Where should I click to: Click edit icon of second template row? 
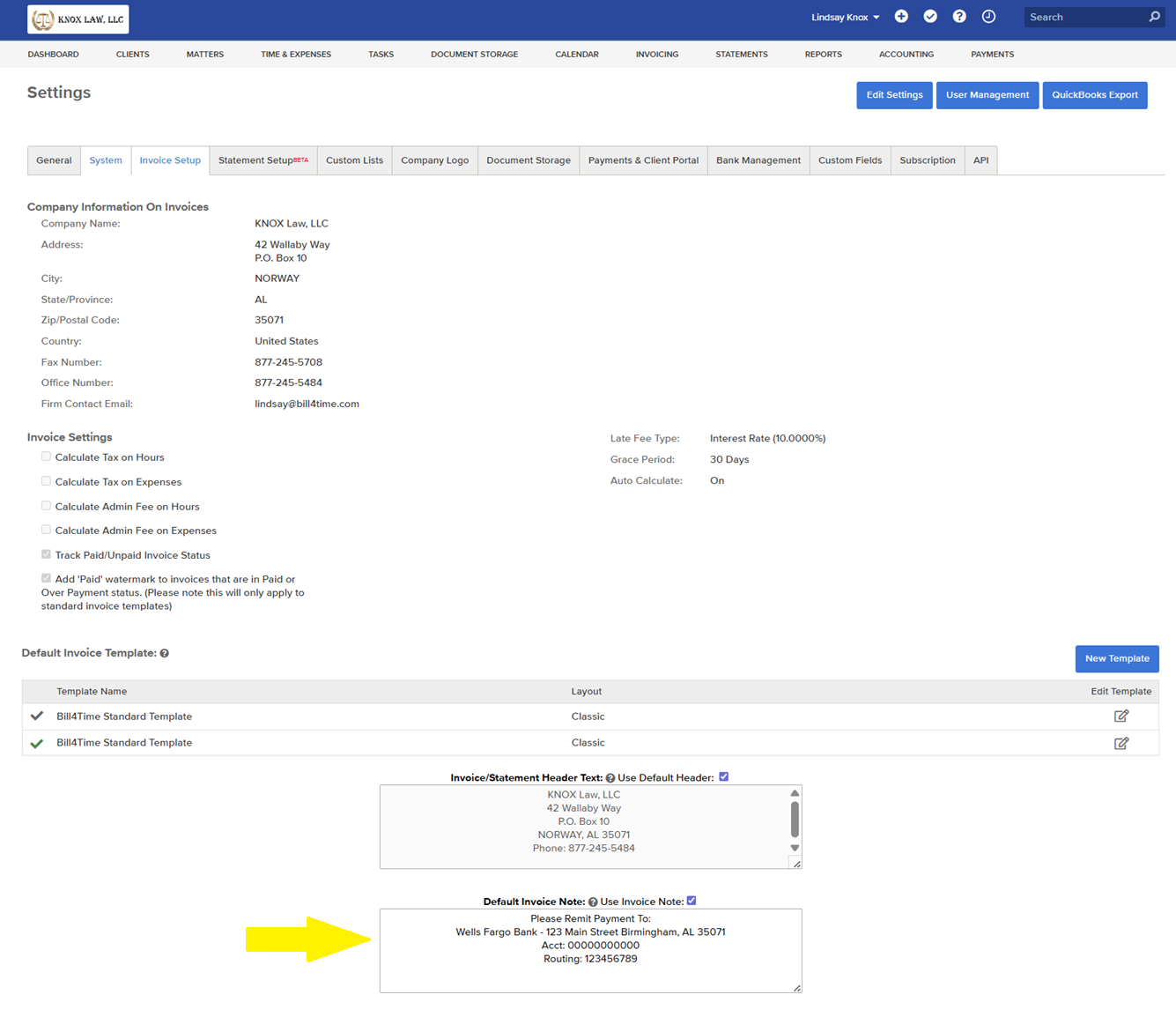[1121, 743]
